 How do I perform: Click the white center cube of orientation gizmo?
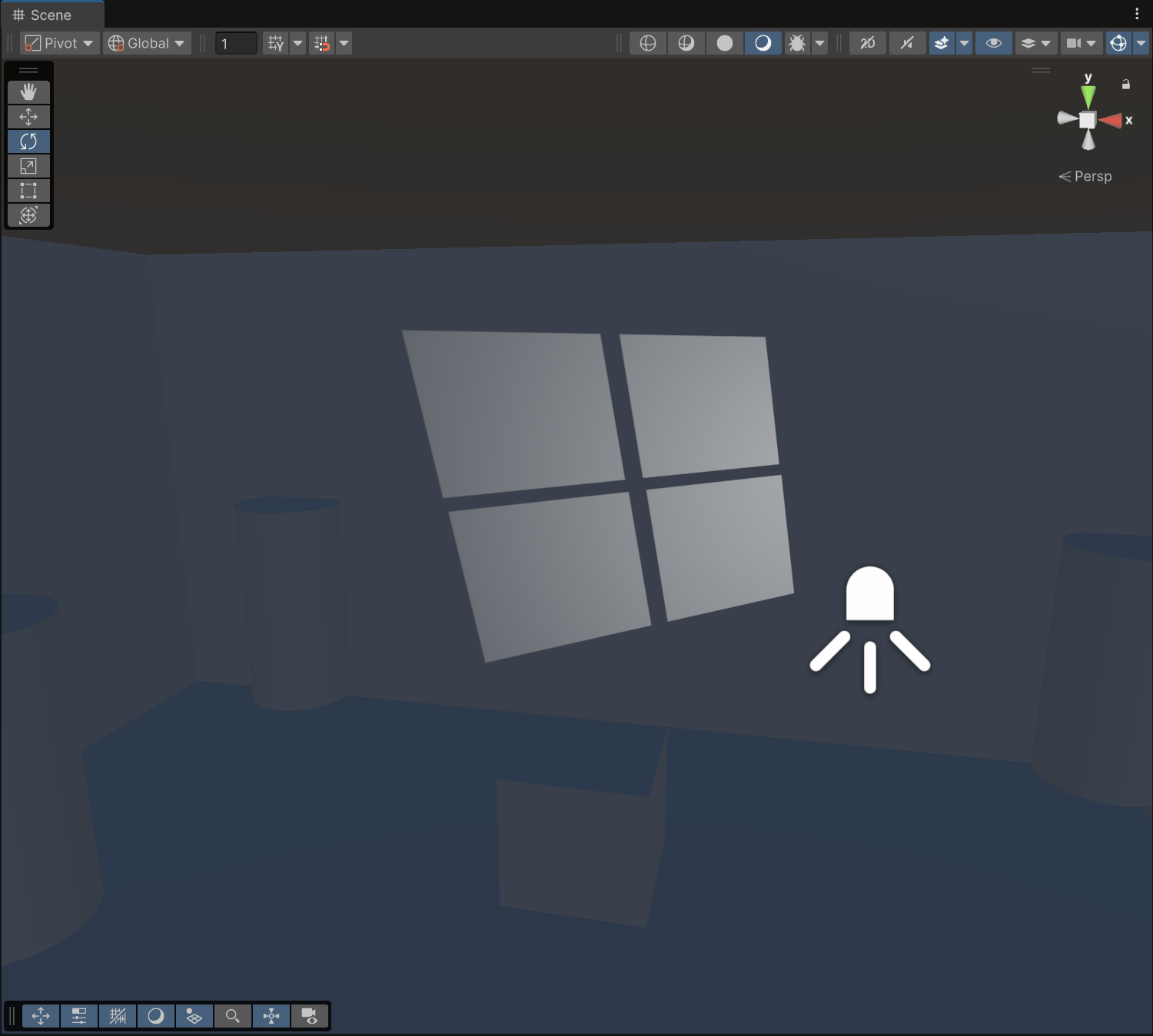click(x=1087, y=120)
